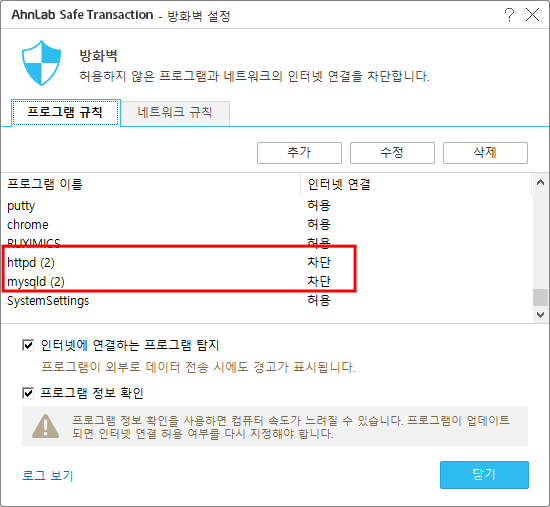Toggle 프로그램 정보 확인 checkbox
550x507 pixels.
tap(28, 393)
